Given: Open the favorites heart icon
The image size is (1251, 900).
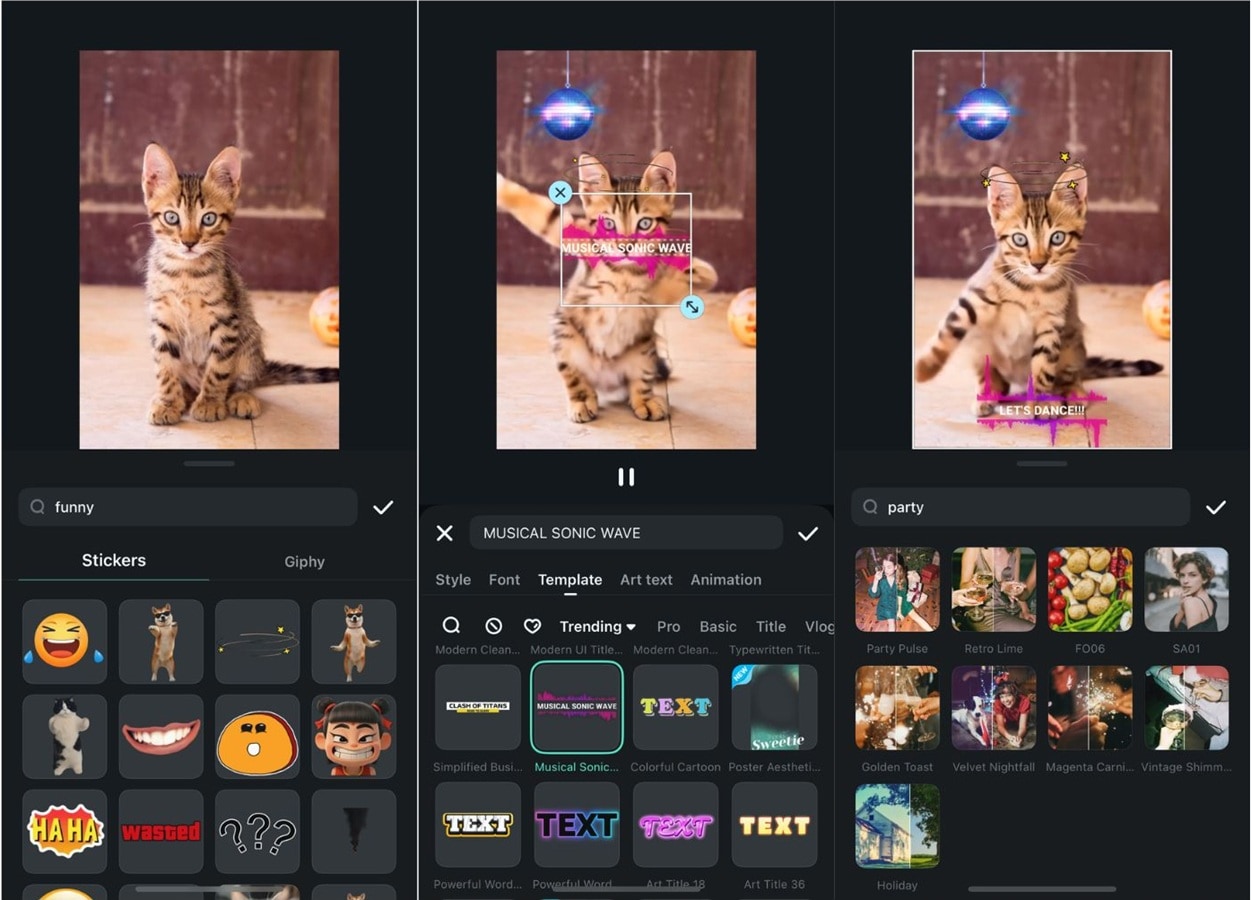Looking at the screenshot, I should [x=533, y=626].
